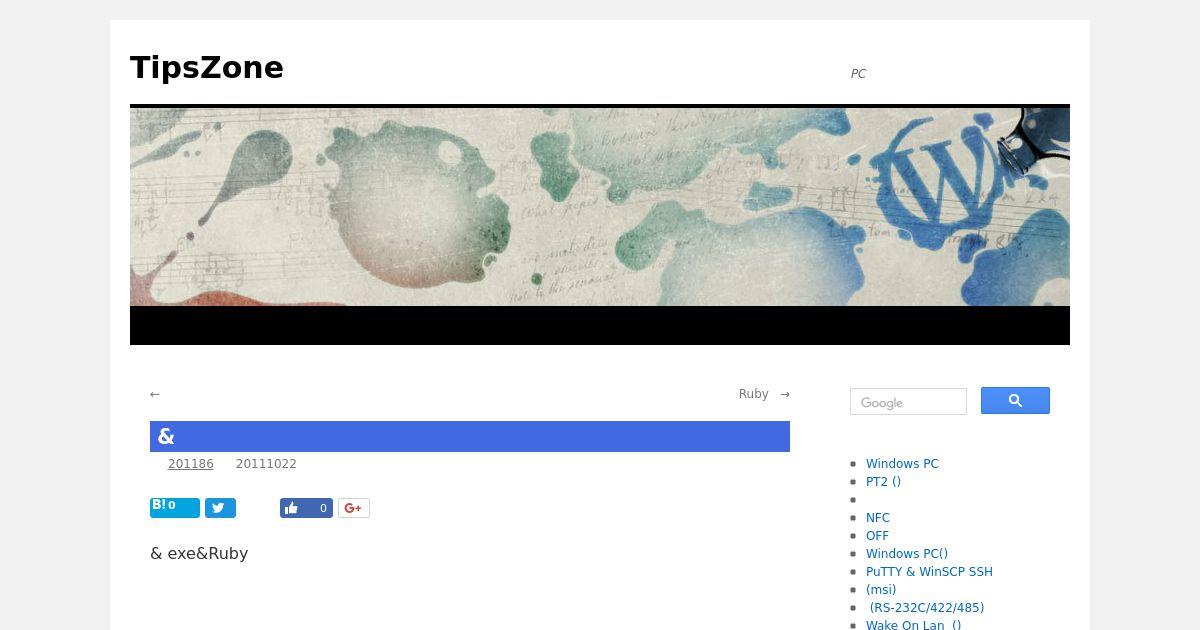Open the Wake On Lan () link

(x=914, y=626)
